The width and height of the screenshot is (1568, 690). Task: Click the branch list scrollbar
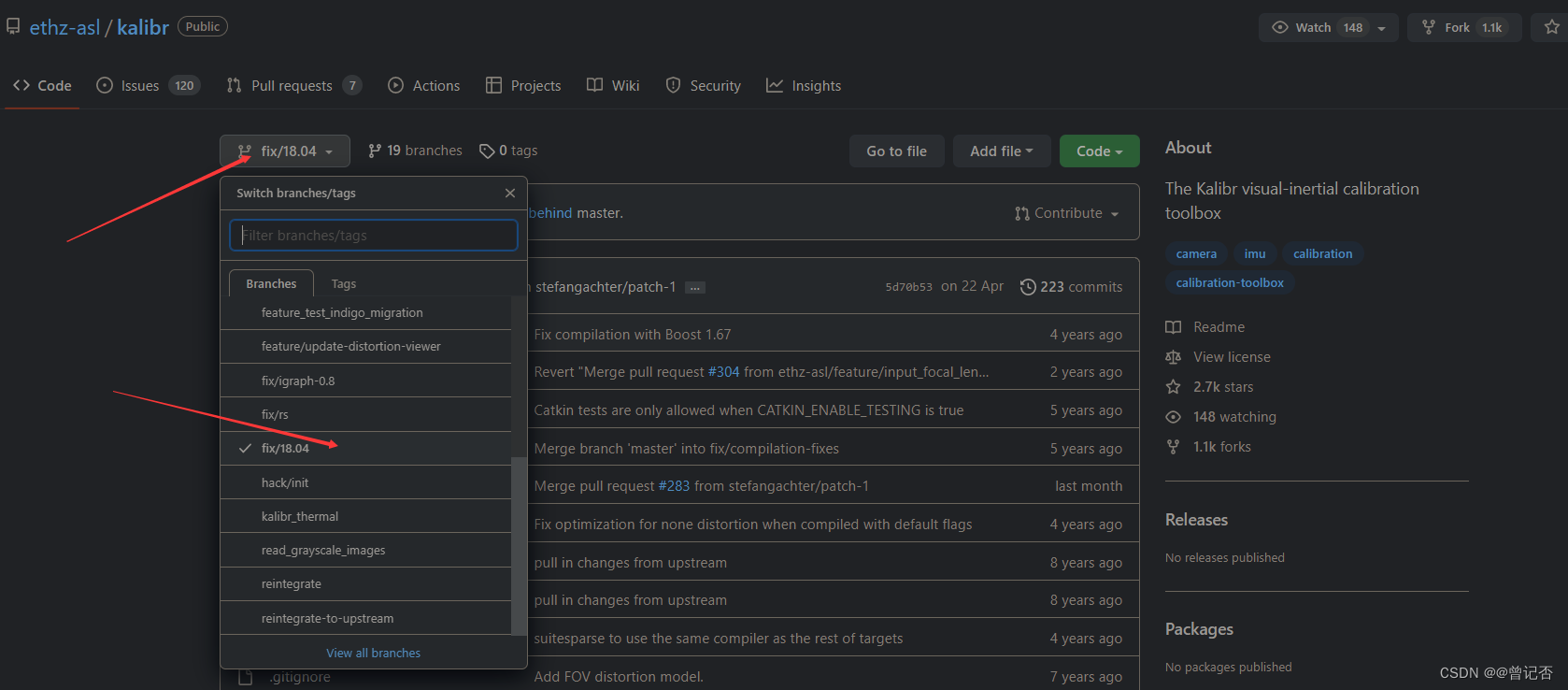tap(519, 545)
